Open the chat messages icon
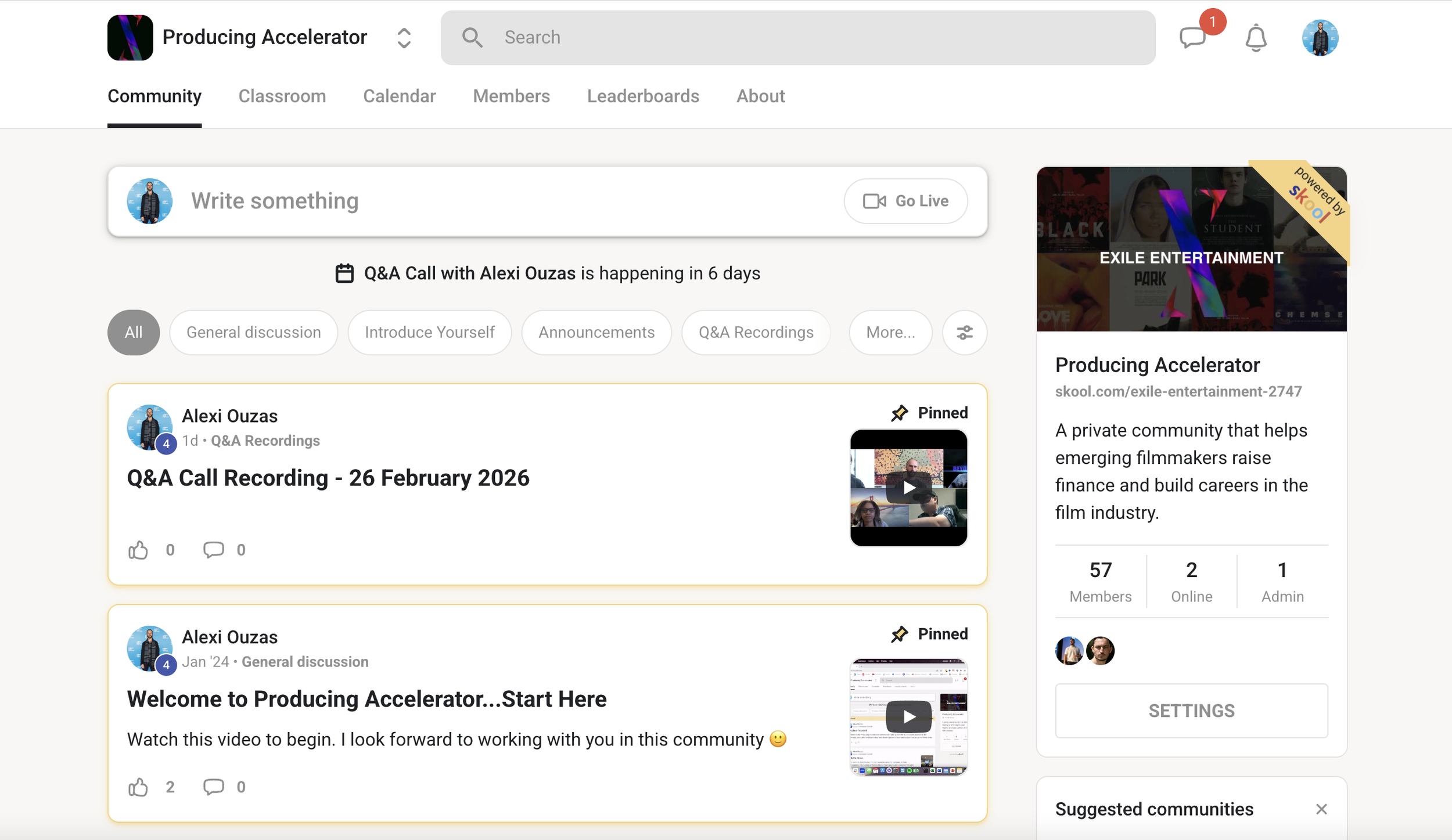 pyautogui.click(x=1193, y=38)
